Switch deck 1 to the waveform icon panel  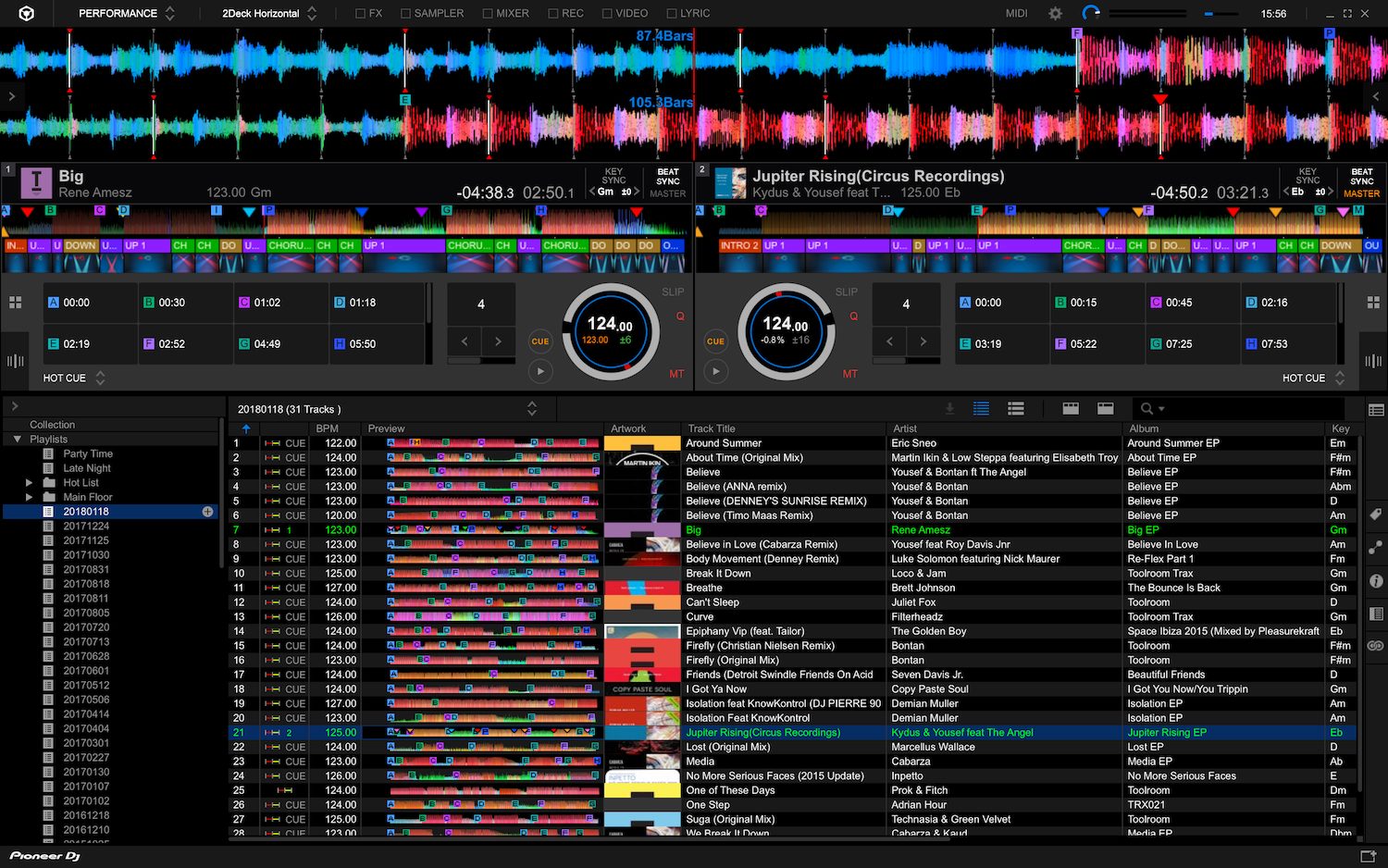pos(16,361)
